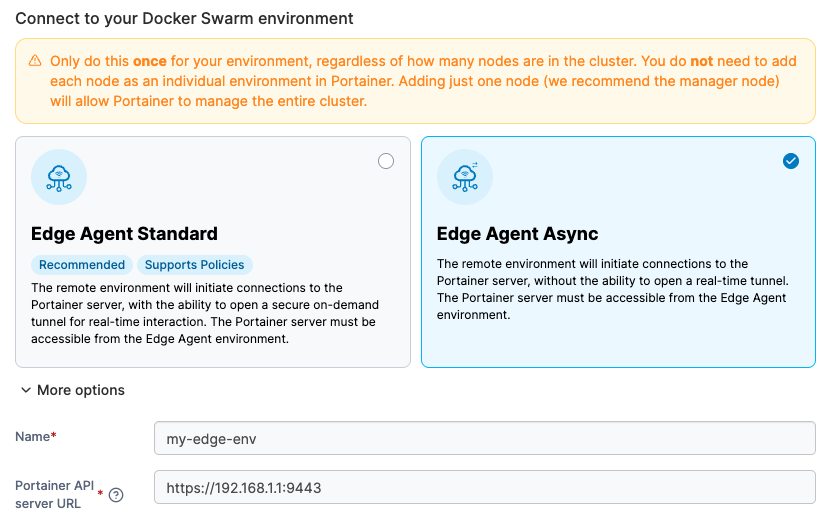Image resolution: width=827 pixels, height=525 pixels.
Task: Select the Edge Agent Async heading
Action: pos(517,234)
